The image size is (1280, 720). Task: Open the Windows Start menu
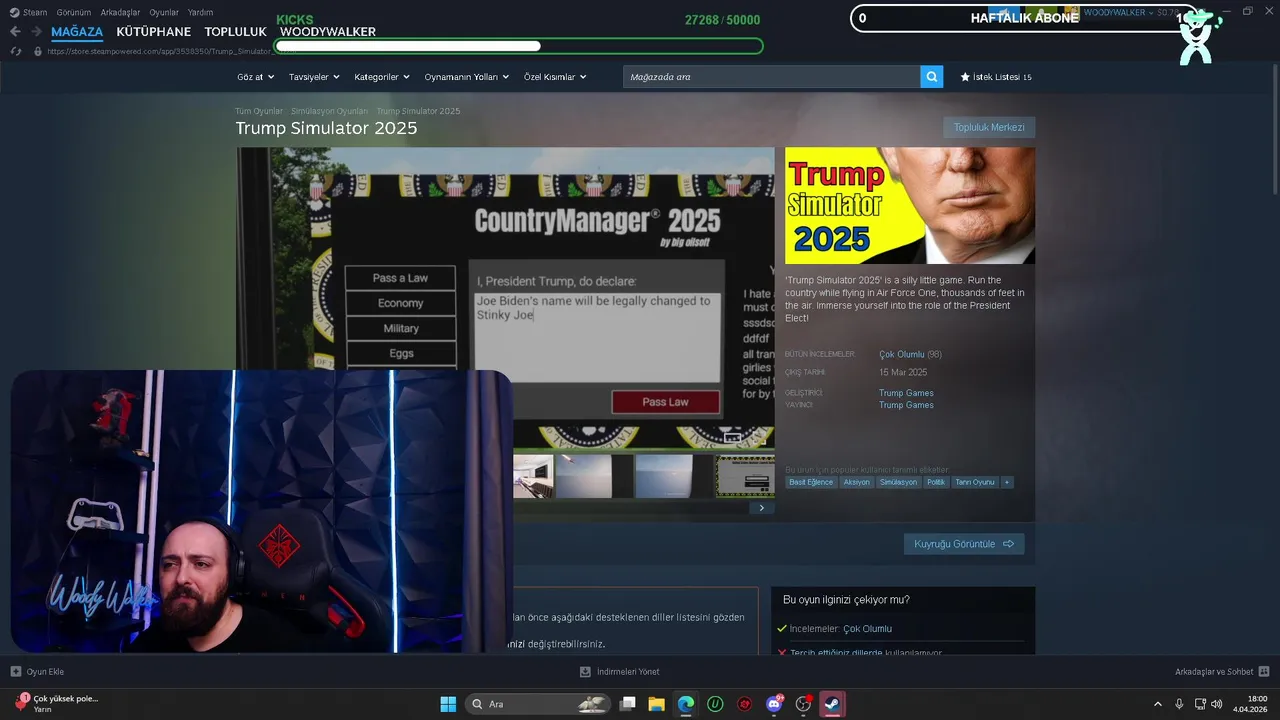[x=448, y=704]
